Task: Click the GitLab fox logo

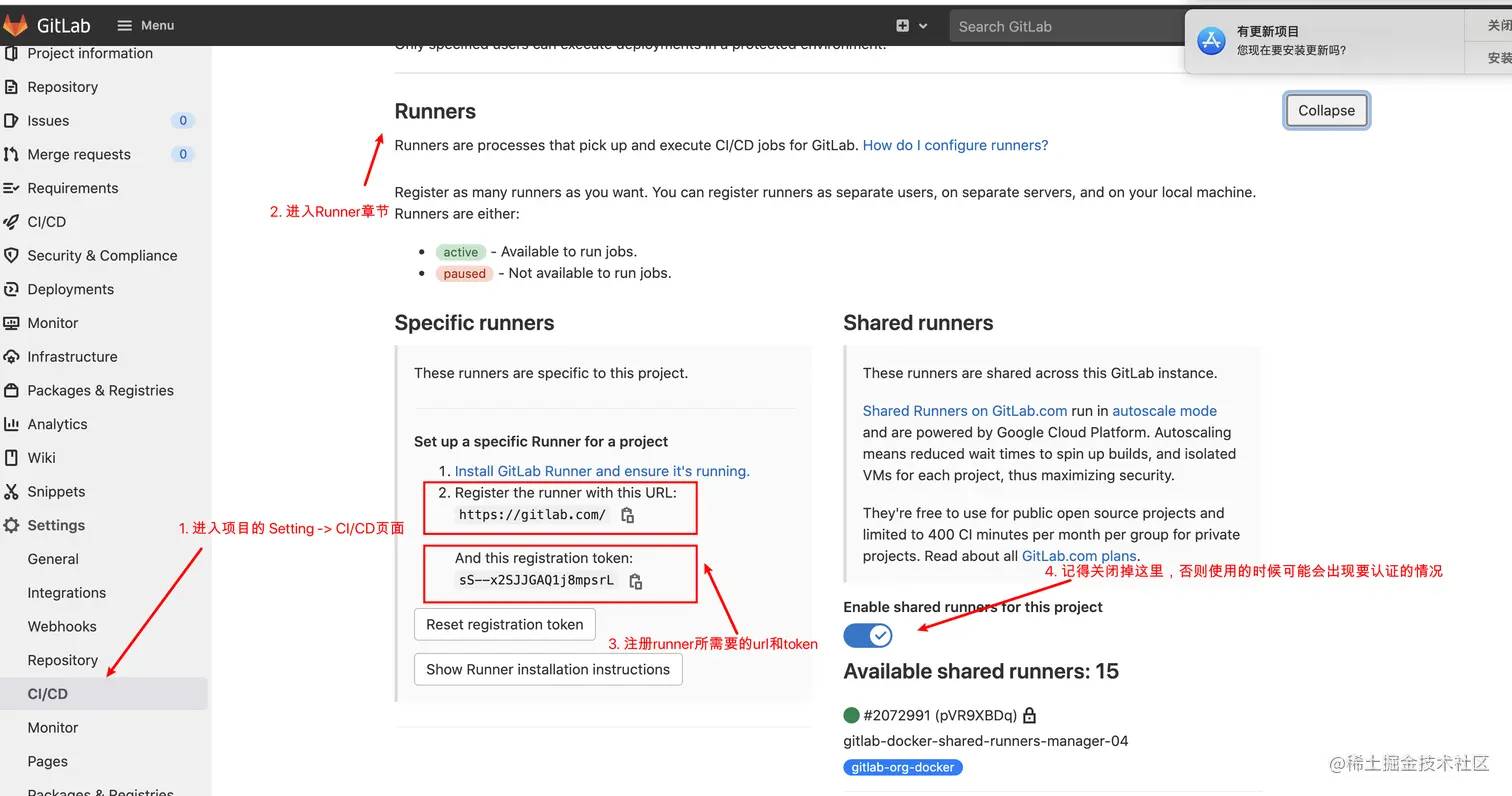Action: 15,25
